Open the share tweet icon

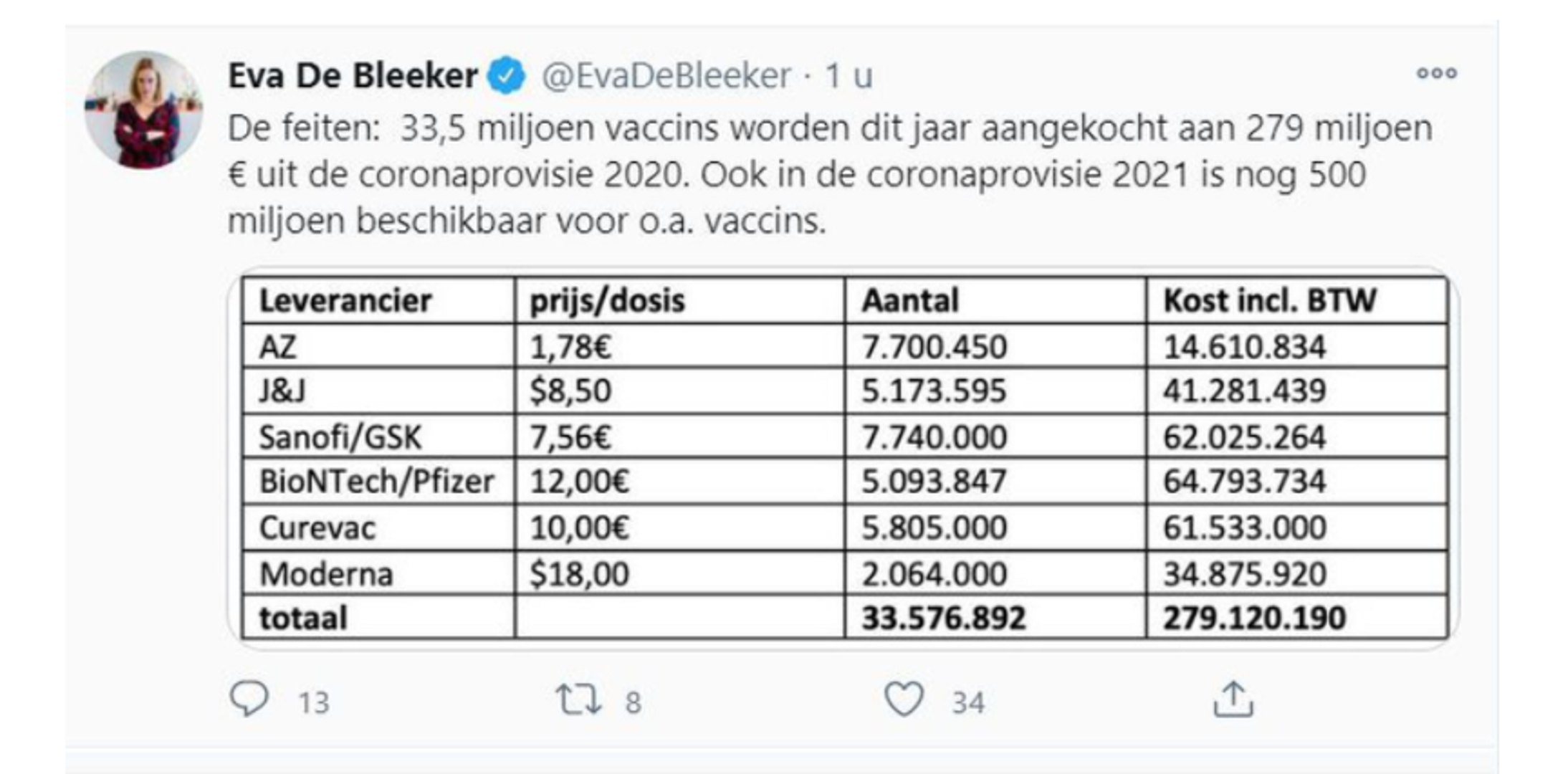pos(1233,699)
